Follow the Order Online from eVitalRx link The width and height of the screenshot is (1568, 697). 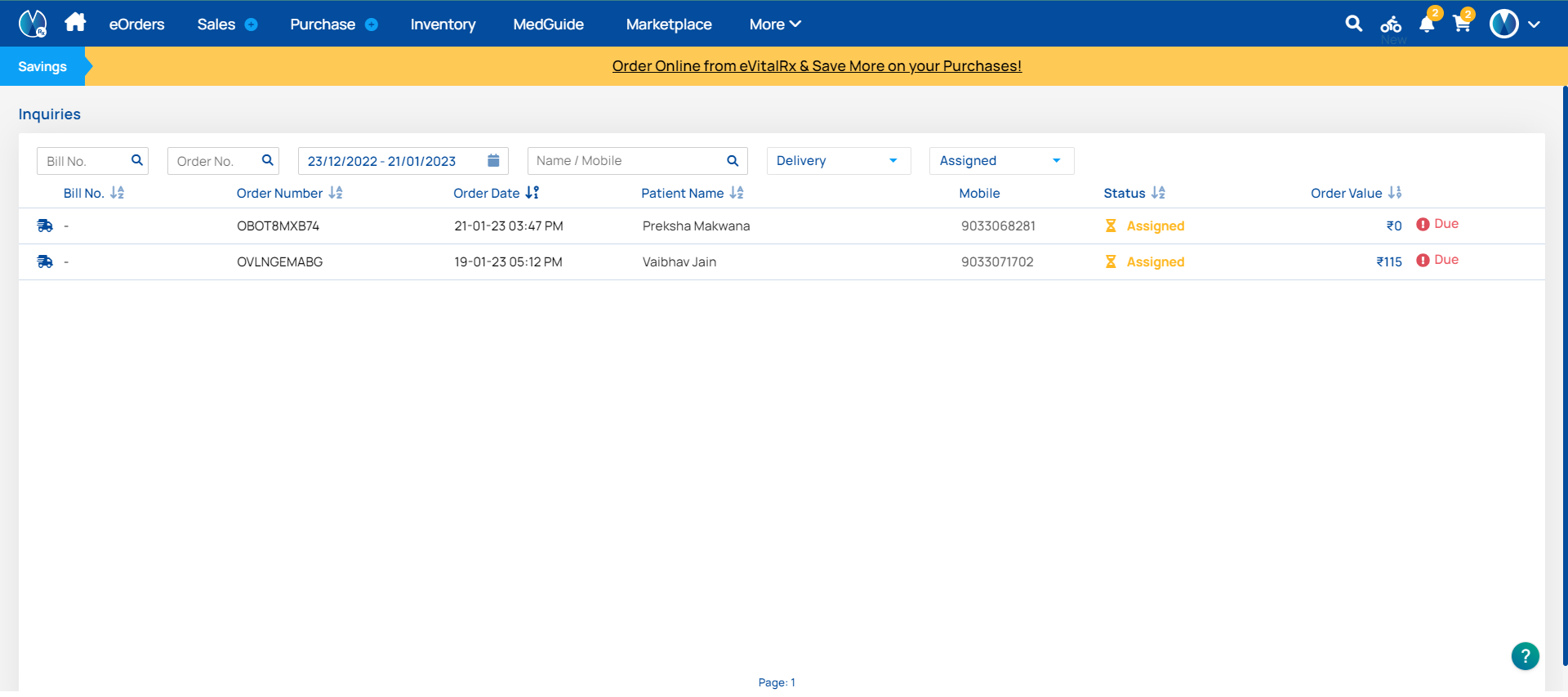pyautogui.click(x=817, y=66)
